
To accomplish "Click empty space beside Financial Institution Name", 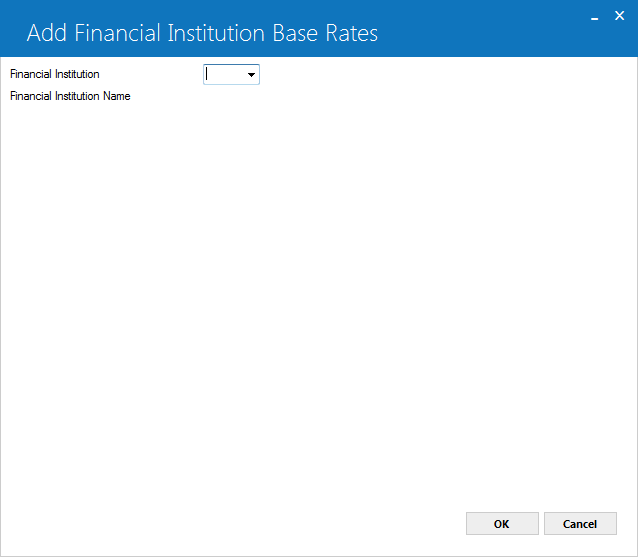I will coord(326,96).
